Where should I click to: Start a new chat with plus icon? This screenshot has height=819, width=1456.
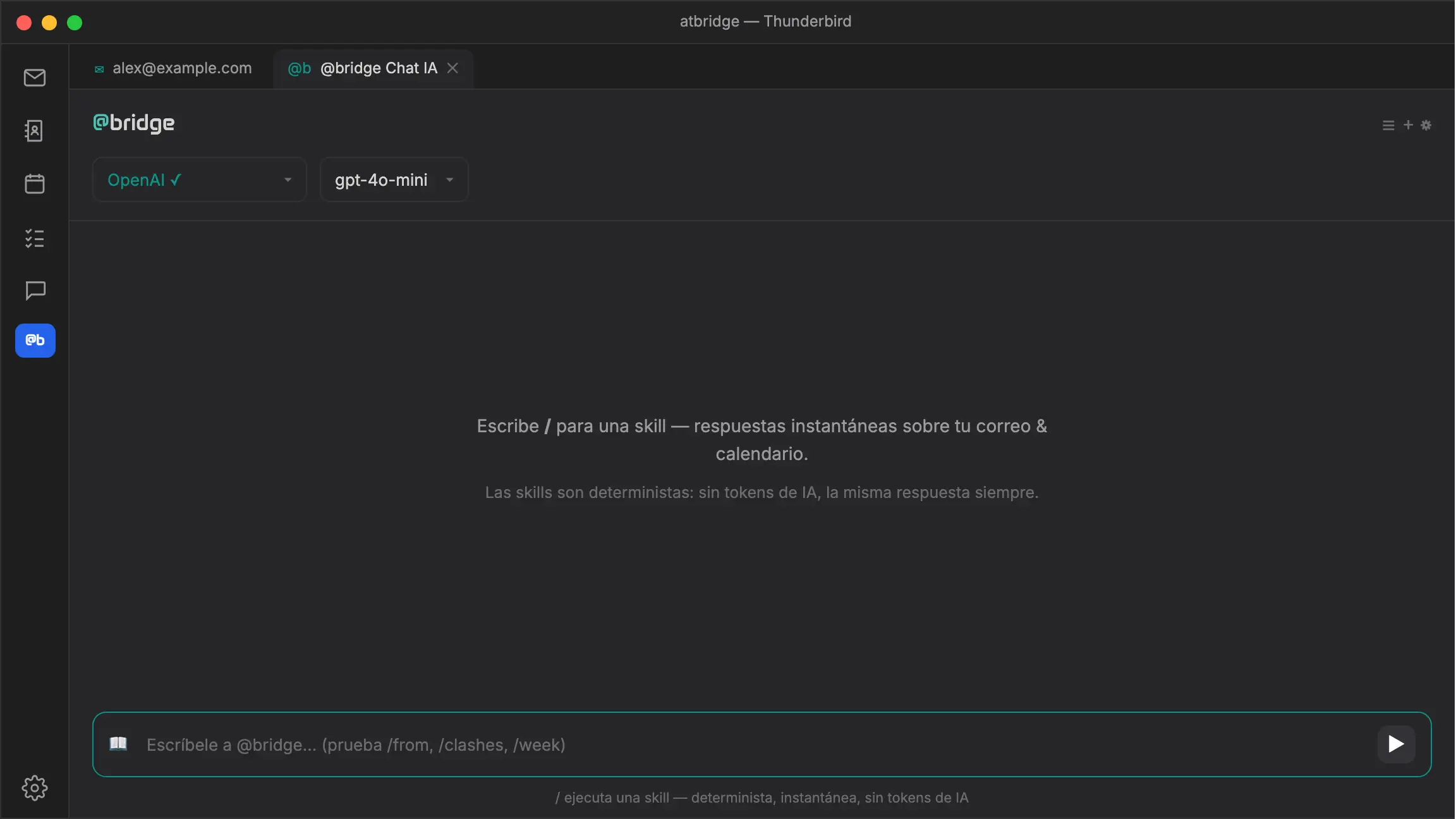tap(1408, 125)
